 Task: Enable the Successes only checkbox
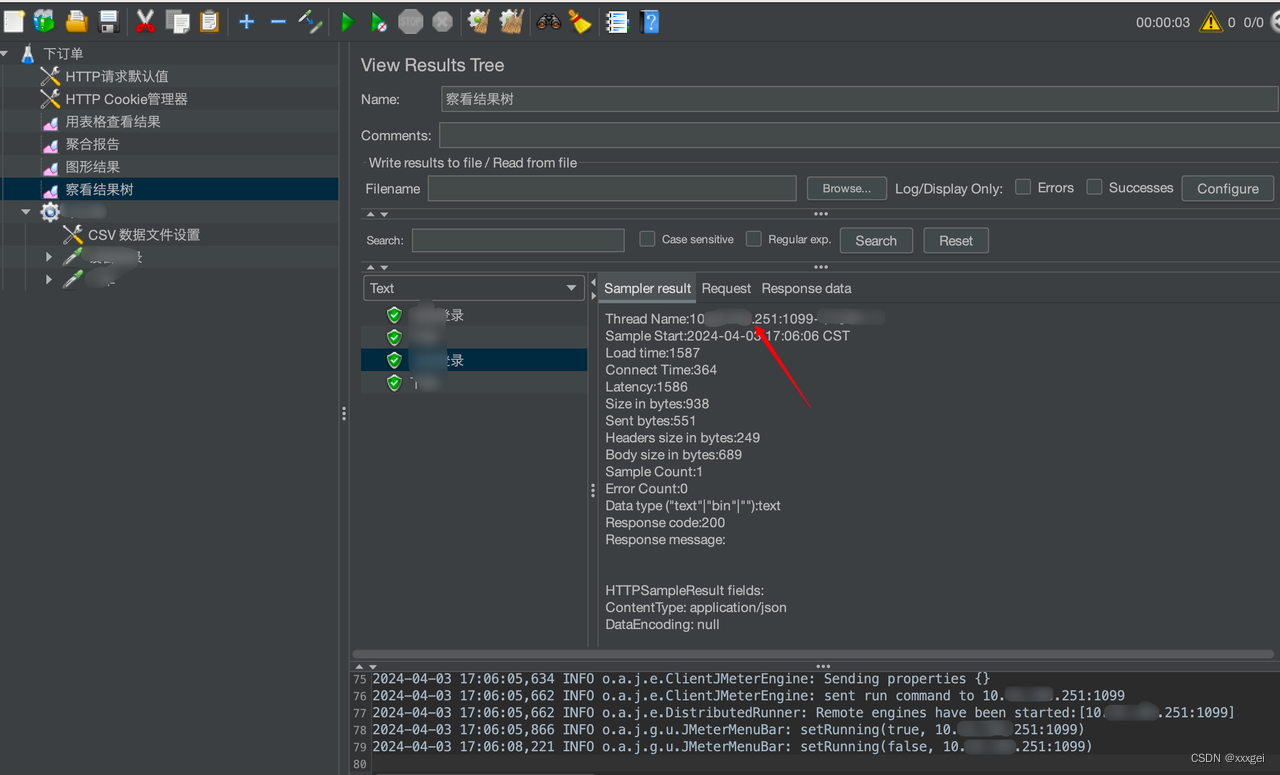point(1094,187)
